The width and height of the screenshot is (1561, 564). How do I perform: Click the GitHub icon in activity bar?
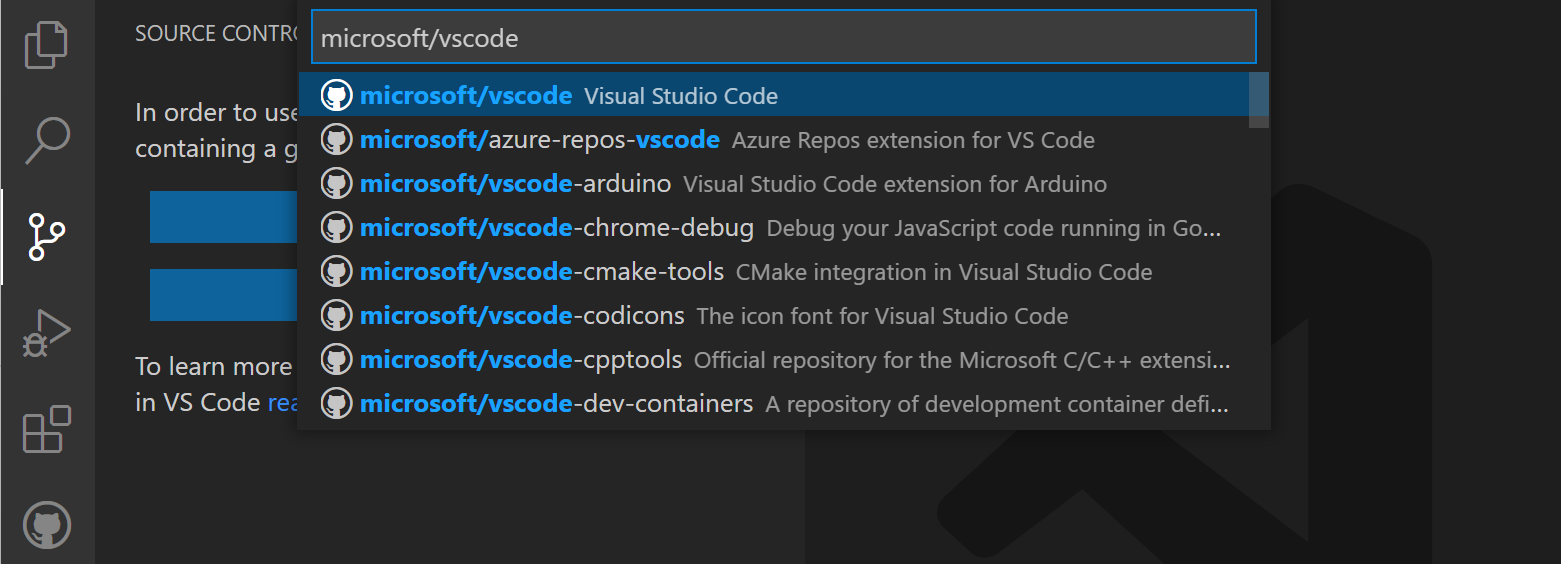pos(46,524)
